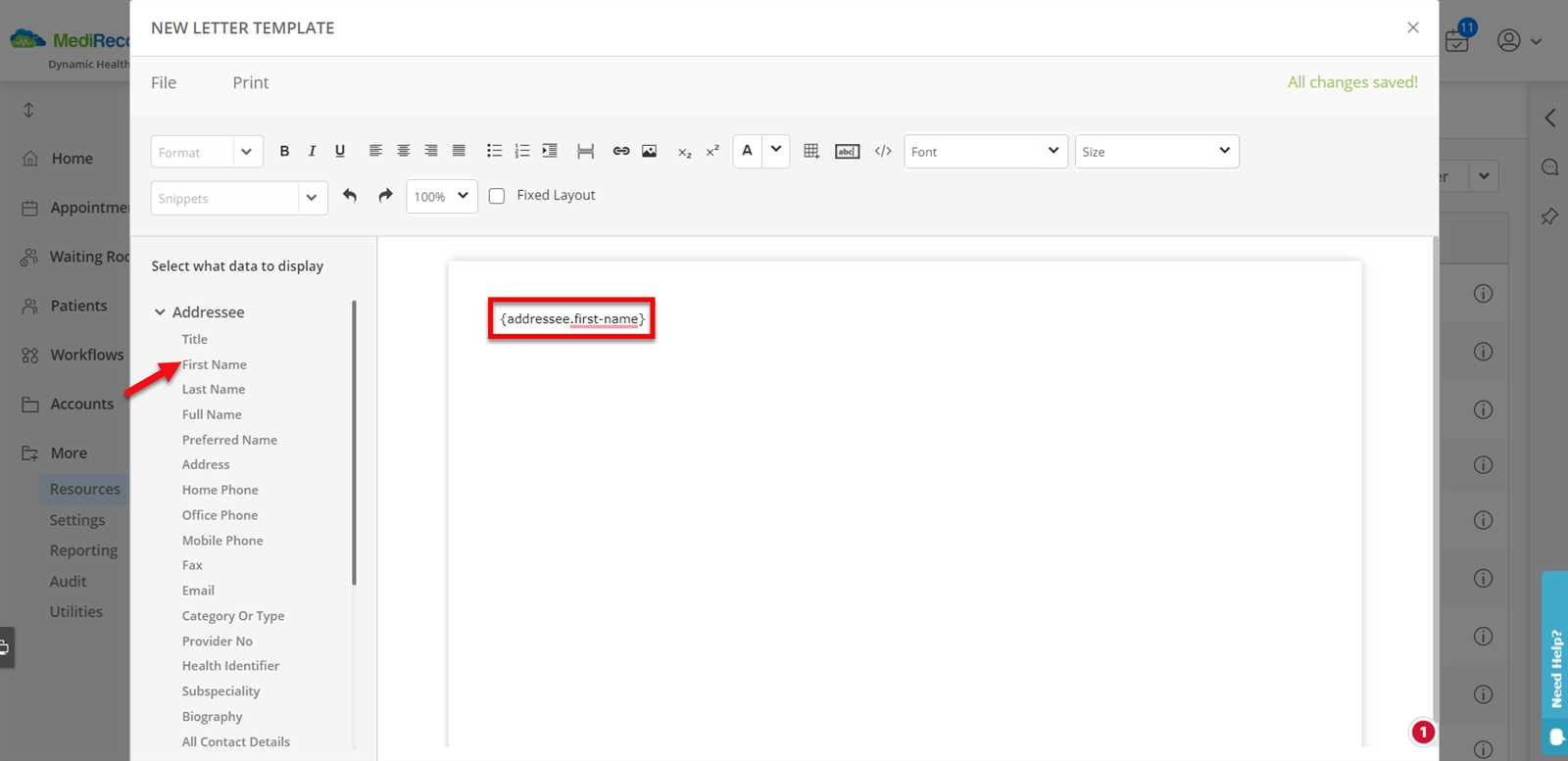This screenshot has width=1568, height=761.
Task: Click the data fields list scrollbar
Action: (354, 443)
